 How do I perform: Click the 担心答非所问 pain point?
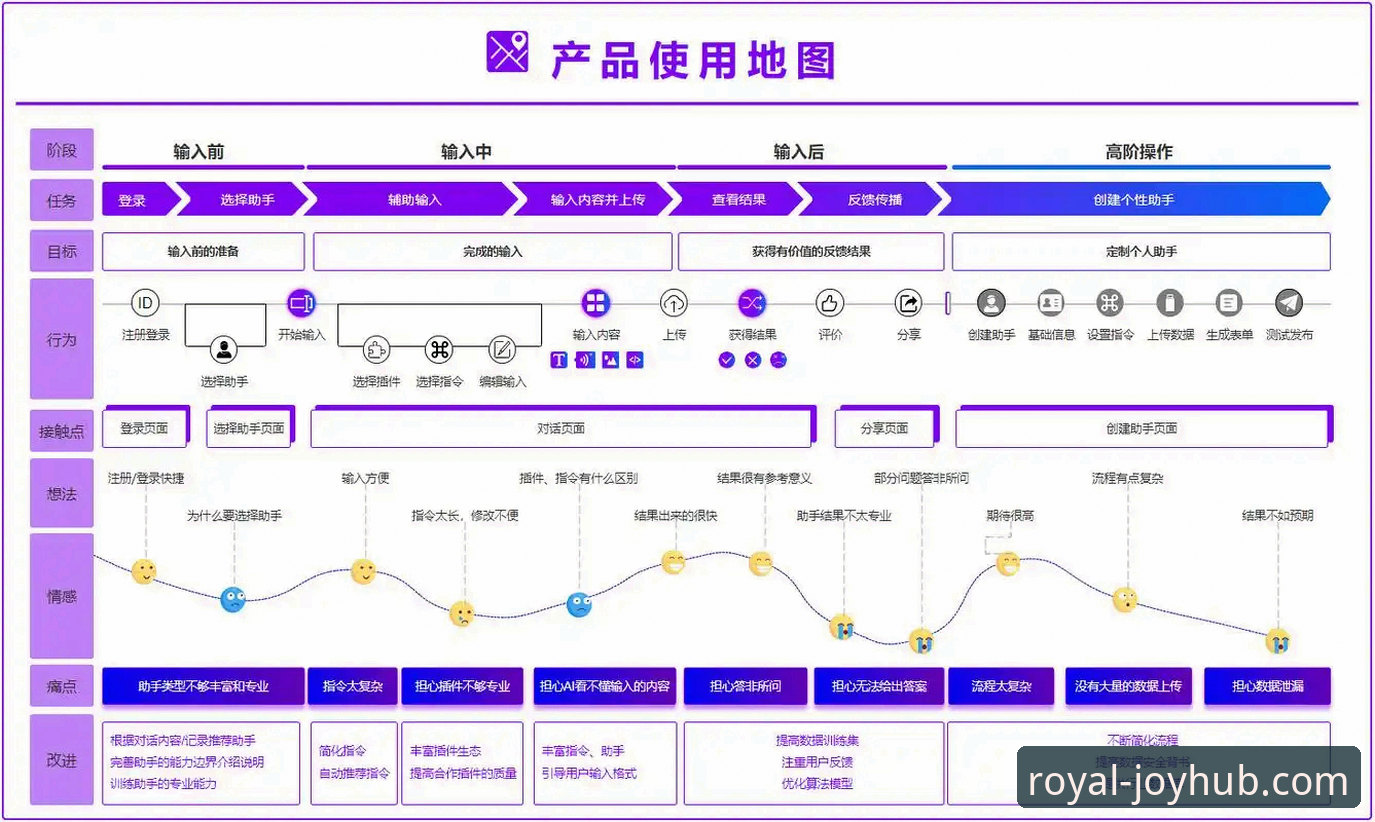pyautogui.click(x=745, y=686)
